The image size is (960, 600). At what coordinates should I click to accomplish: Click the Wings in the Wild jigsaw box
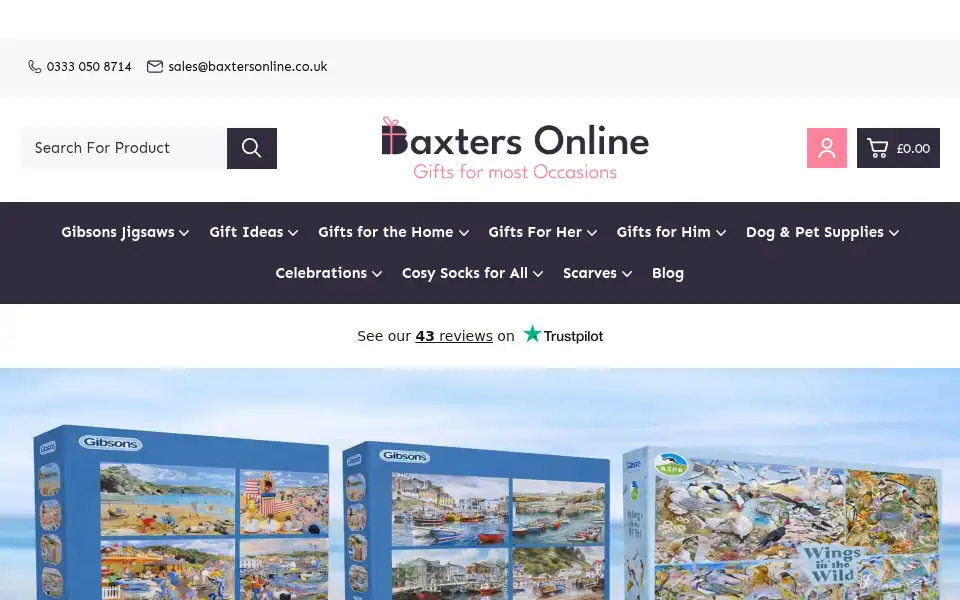[782, 523]
